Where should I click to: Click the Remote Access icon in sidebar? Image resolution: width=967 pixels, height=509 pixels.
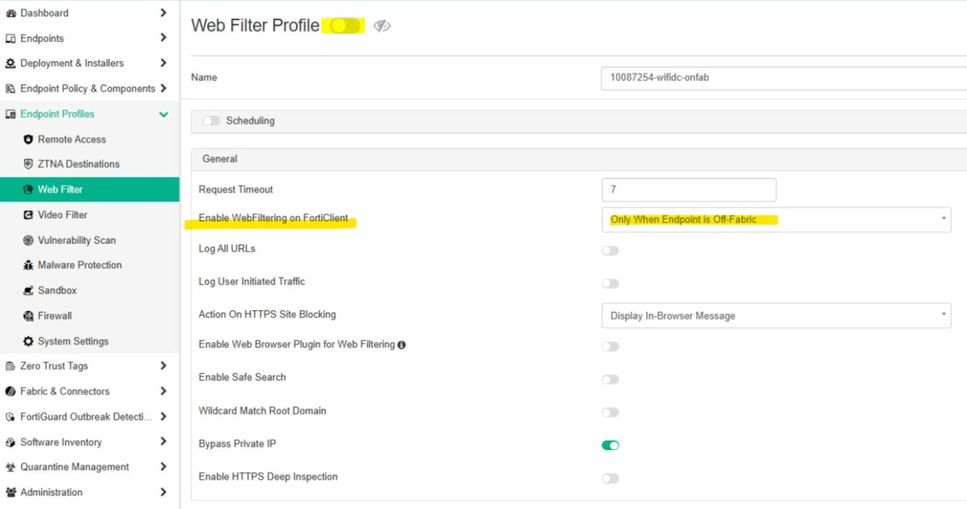29,139
